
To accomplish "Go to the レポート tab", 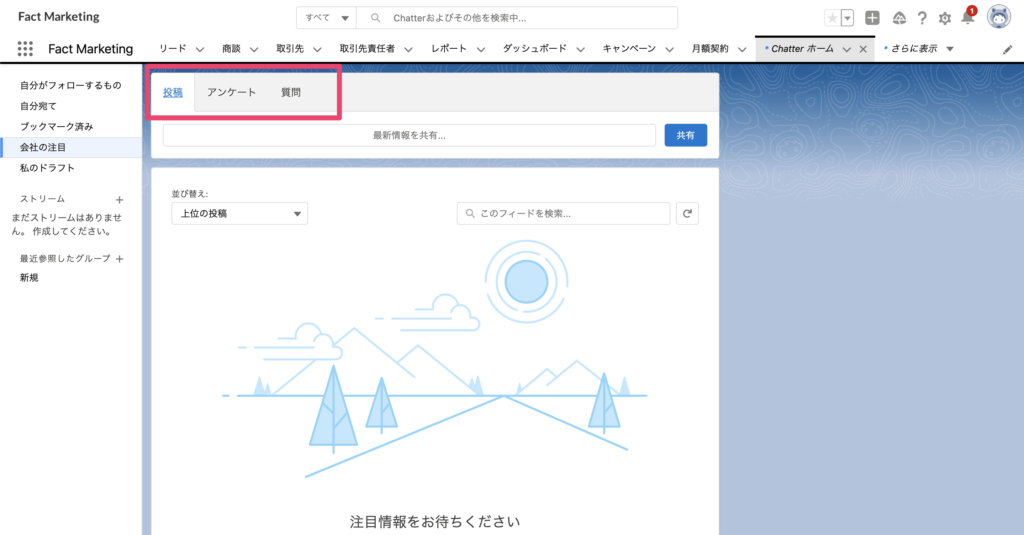I will point(449,48).
